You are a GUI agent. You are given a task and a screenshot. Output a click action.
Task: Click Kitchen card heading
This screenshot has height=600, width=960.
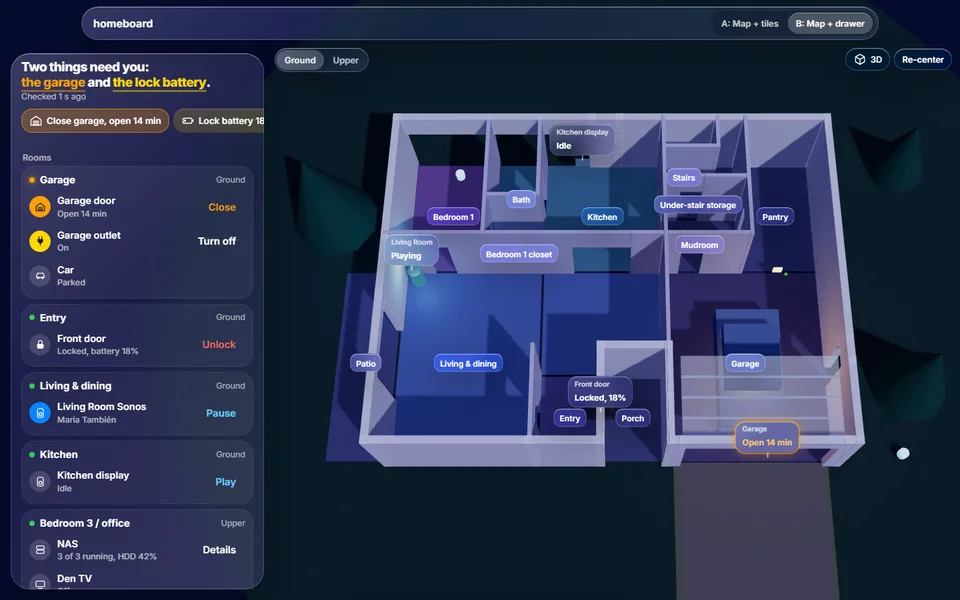(x=59, y=454)
